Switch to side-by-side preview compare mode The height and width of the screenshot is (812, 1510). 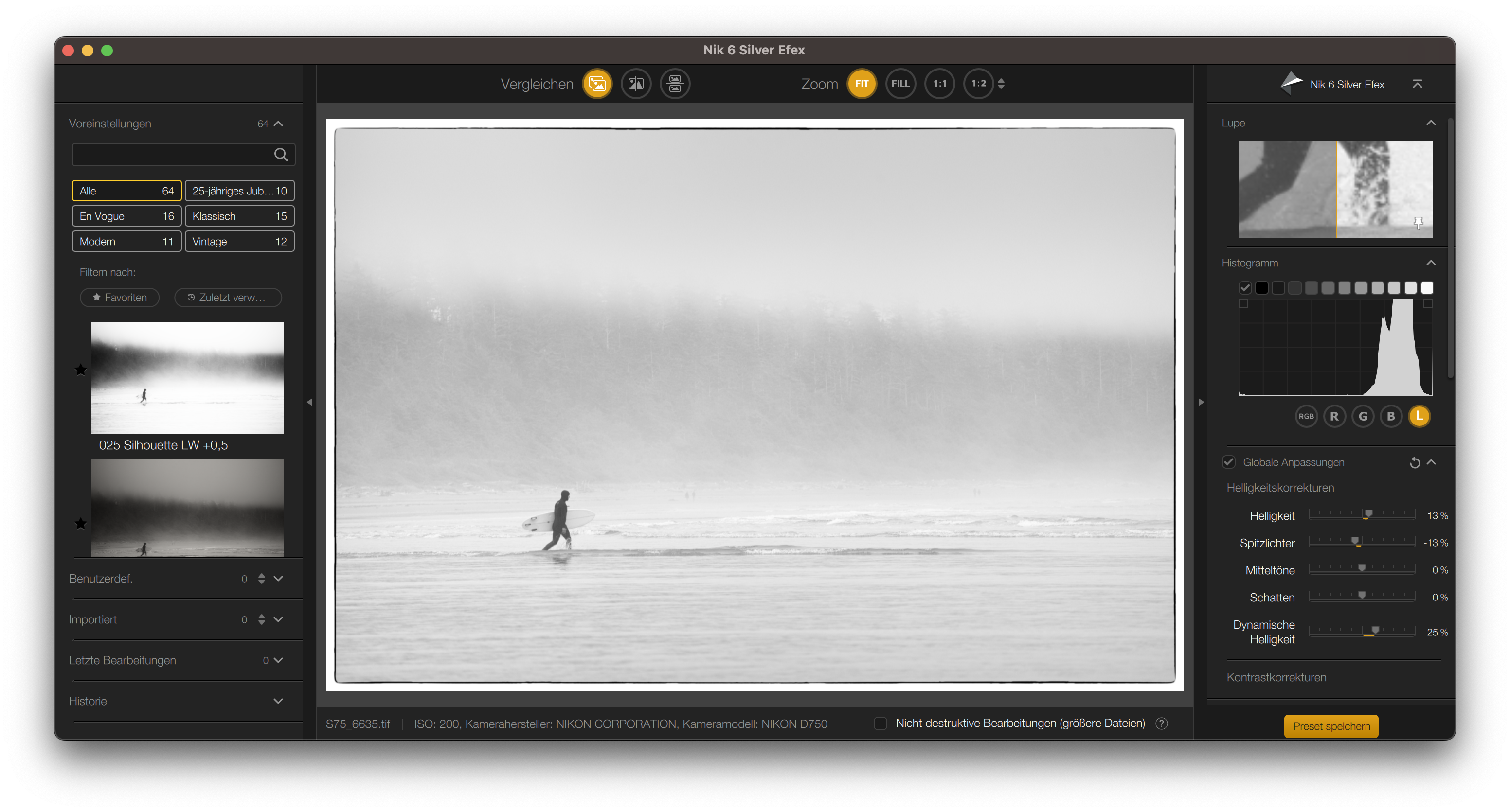[x=675, y=84]
